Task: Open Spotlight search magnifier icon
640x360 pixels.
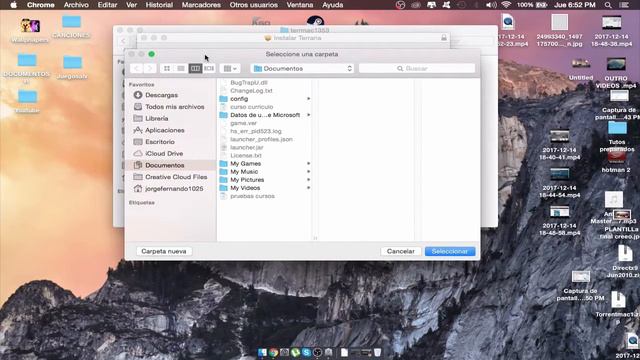Action: click(x=608, y=5)
